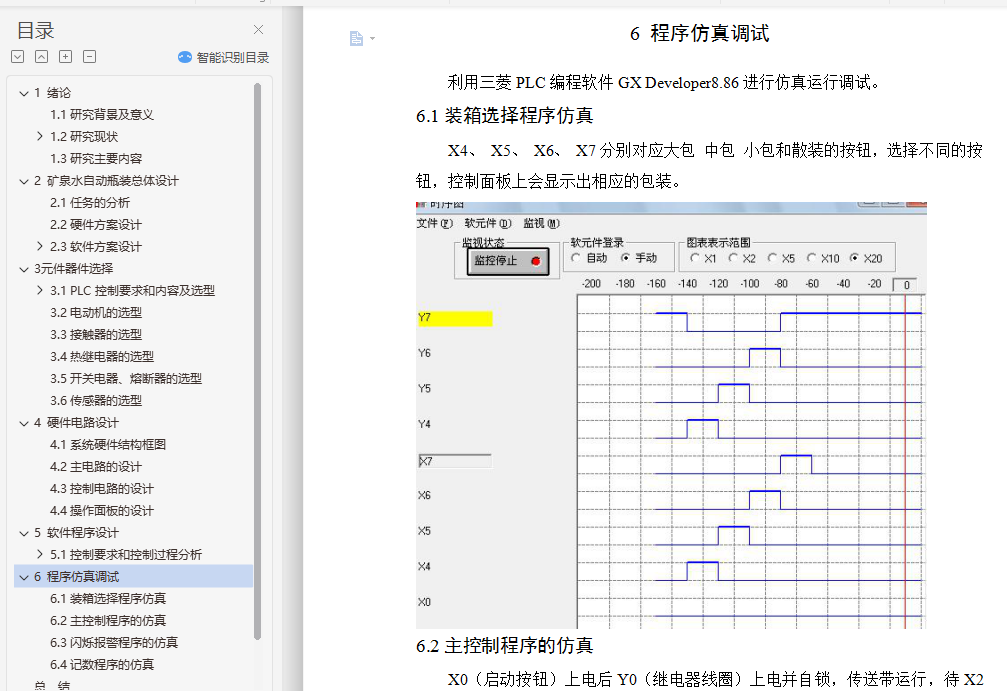Screen dimensions: 1007x691
Task: Go to 3.3 接触器的选型
Action: click(96, 335)
